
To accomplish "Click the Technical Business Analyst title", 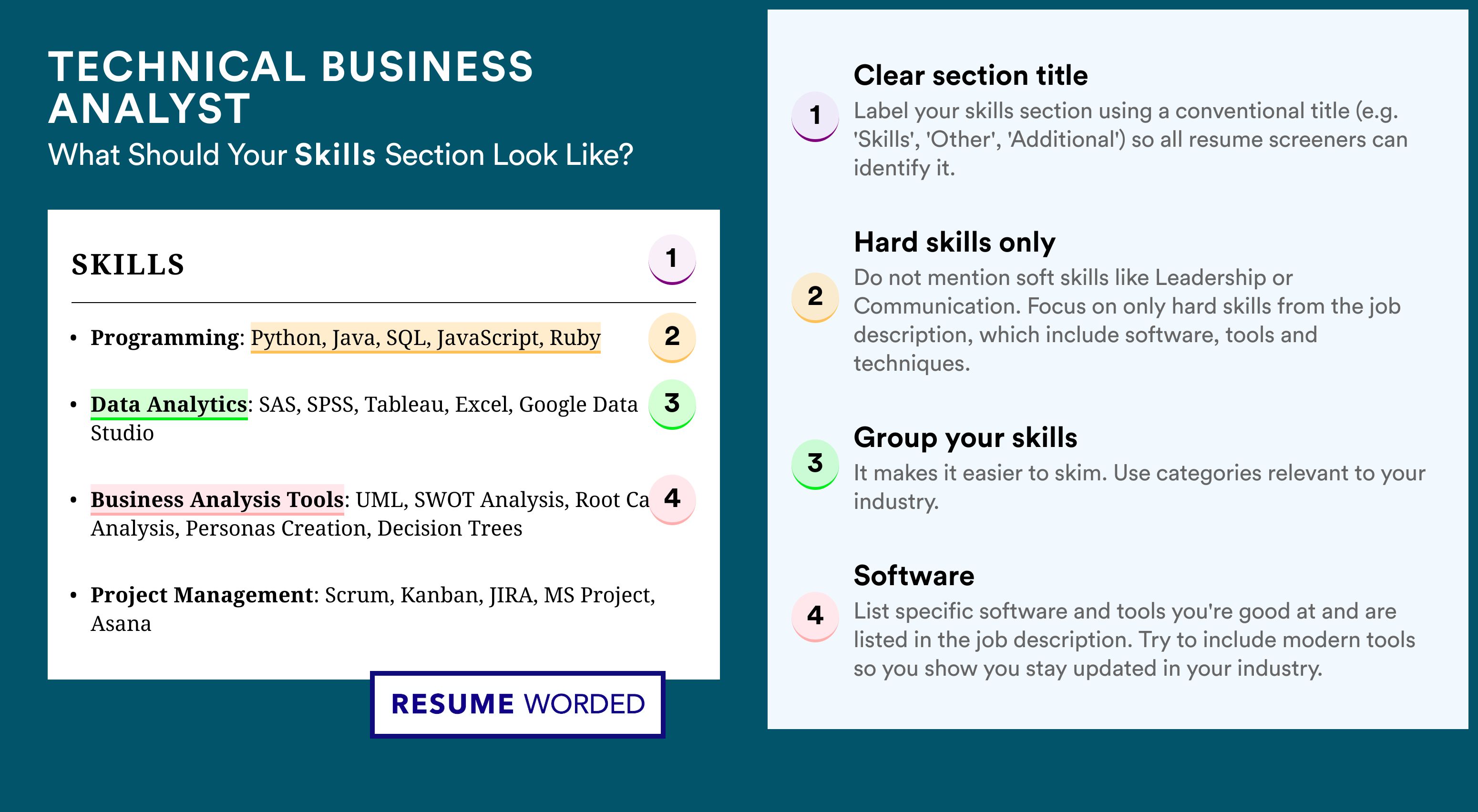I will pos(290,87).
